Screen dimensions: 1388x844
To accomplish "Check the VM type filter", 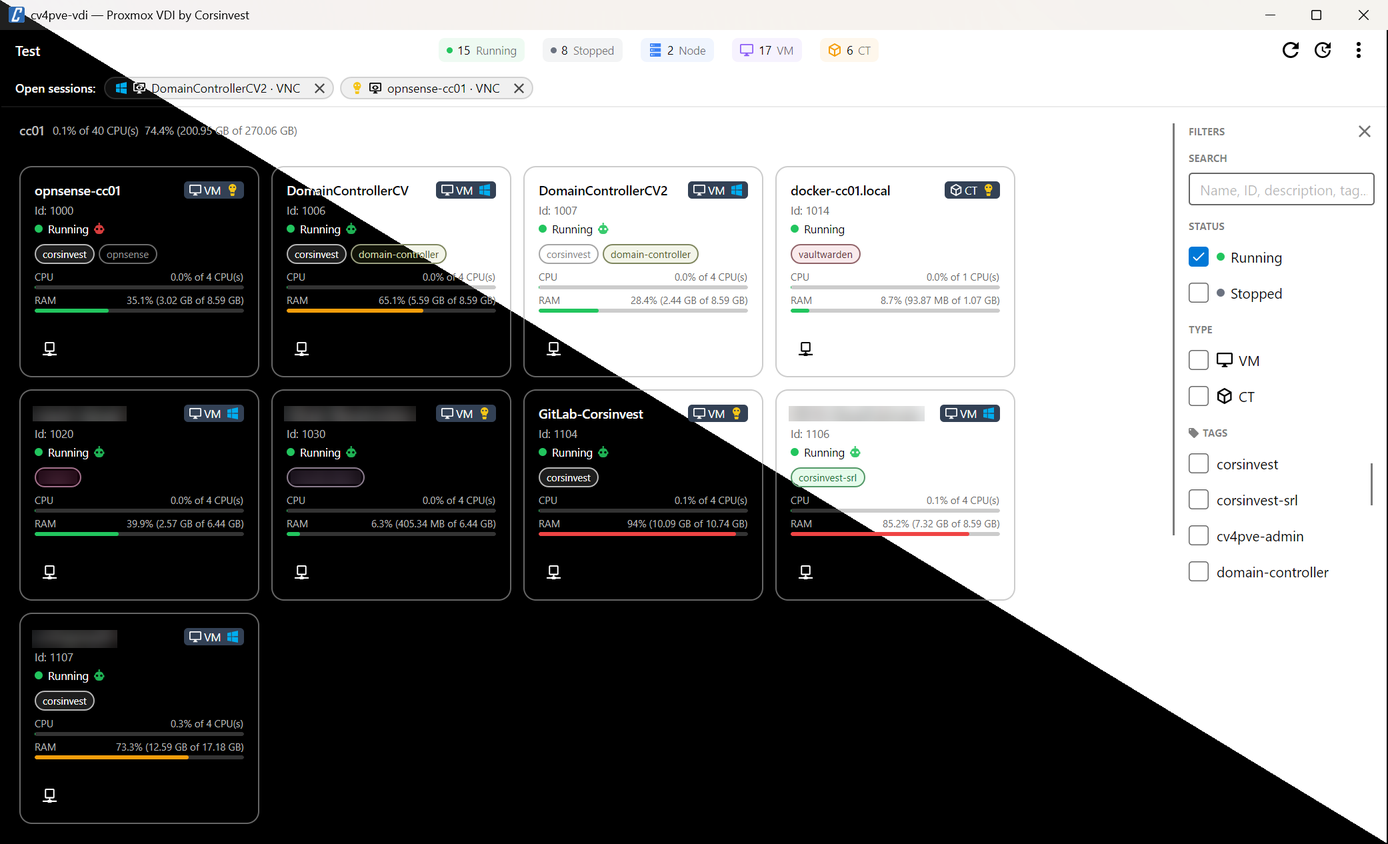I will (1198, 360).
